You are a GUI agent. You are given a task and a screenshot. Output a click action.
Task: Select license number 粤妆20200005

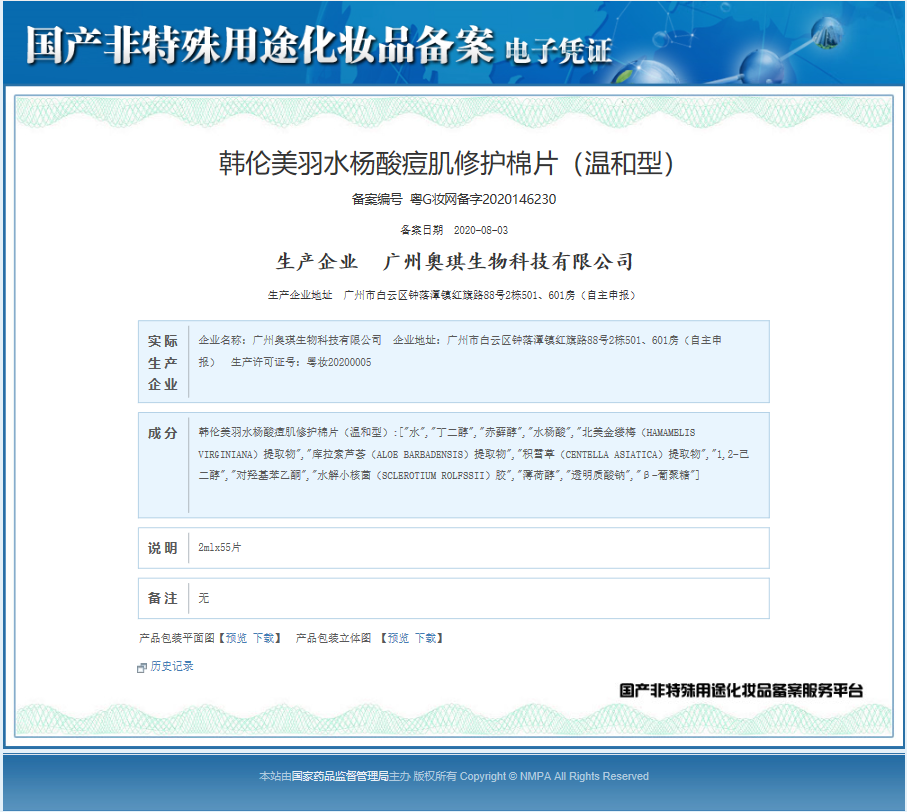tap(339, 362)
